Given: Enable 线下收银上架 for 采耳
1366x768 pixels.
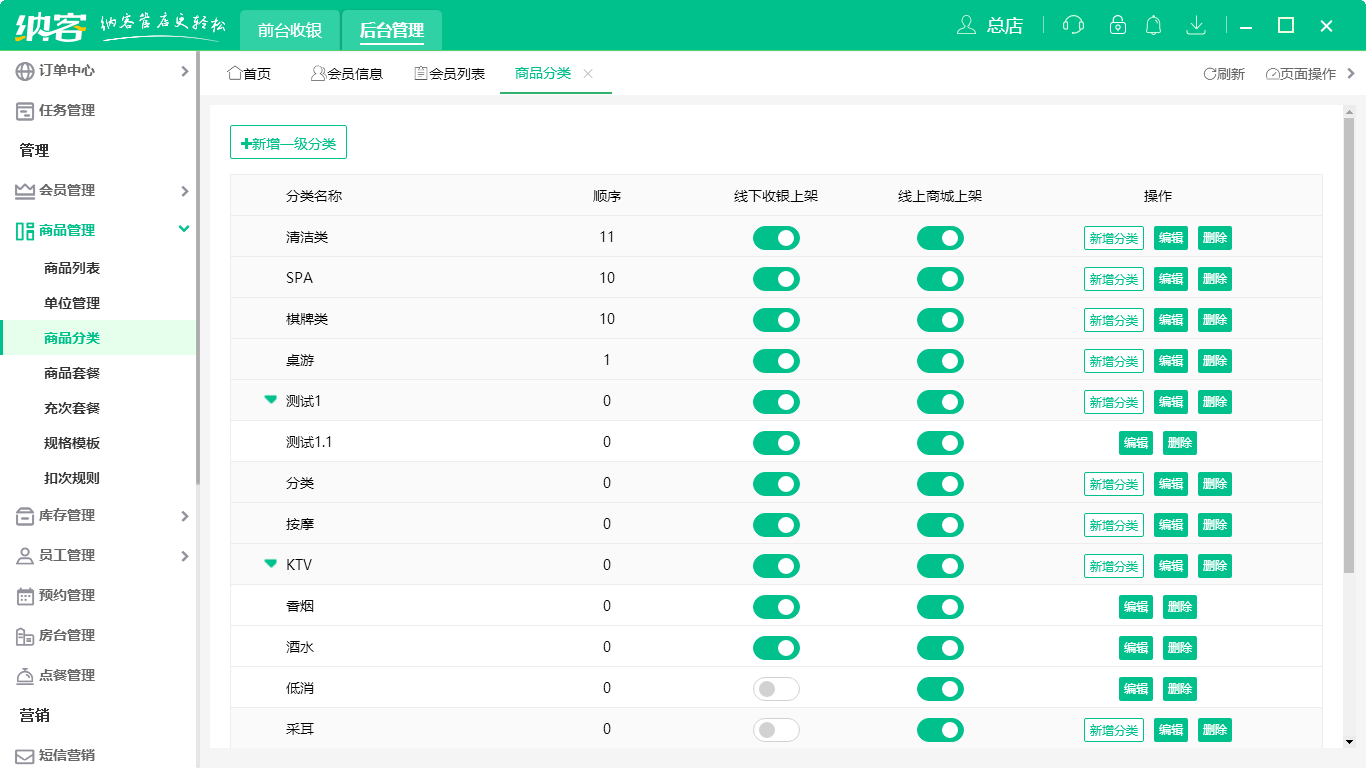Looking at the screenshot, I should coord(776,730).
